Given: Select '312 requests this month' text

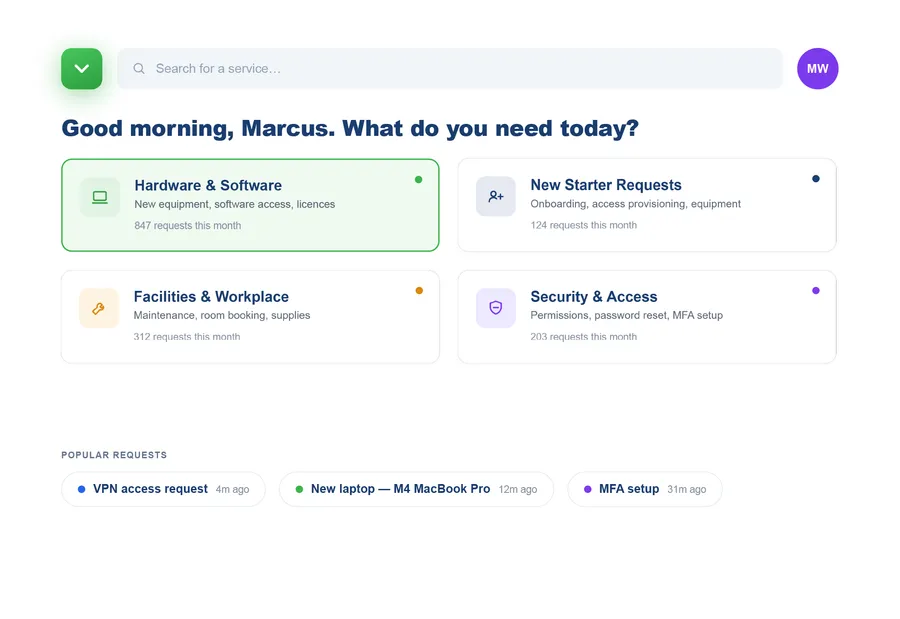Looking at the screenshot, I should pos(187,336).
